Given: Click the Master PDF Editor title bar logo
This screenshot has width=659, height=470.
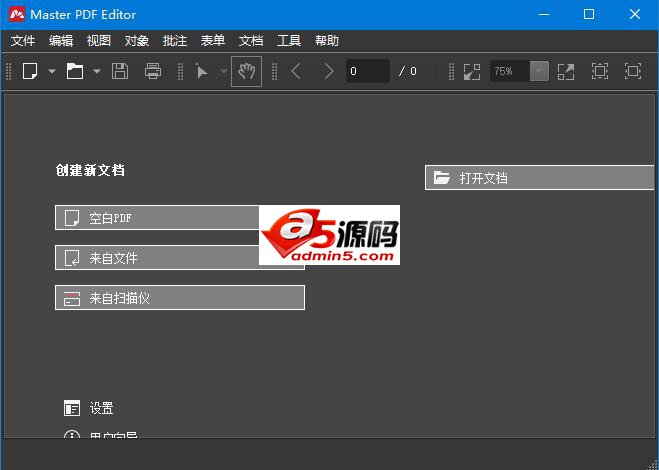Looking at the screenshot, I should [x=17, y=14].
